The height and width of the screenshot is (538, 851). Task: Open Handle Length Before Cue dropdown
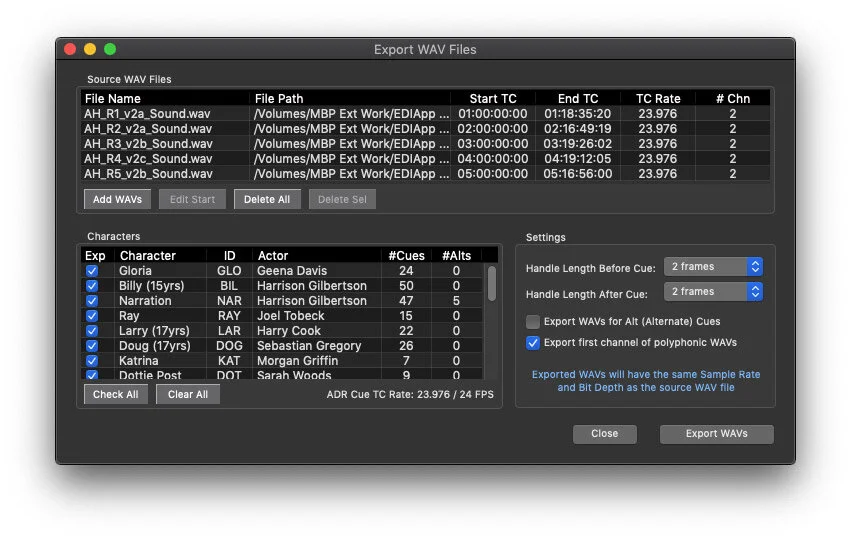coord(713,267)
